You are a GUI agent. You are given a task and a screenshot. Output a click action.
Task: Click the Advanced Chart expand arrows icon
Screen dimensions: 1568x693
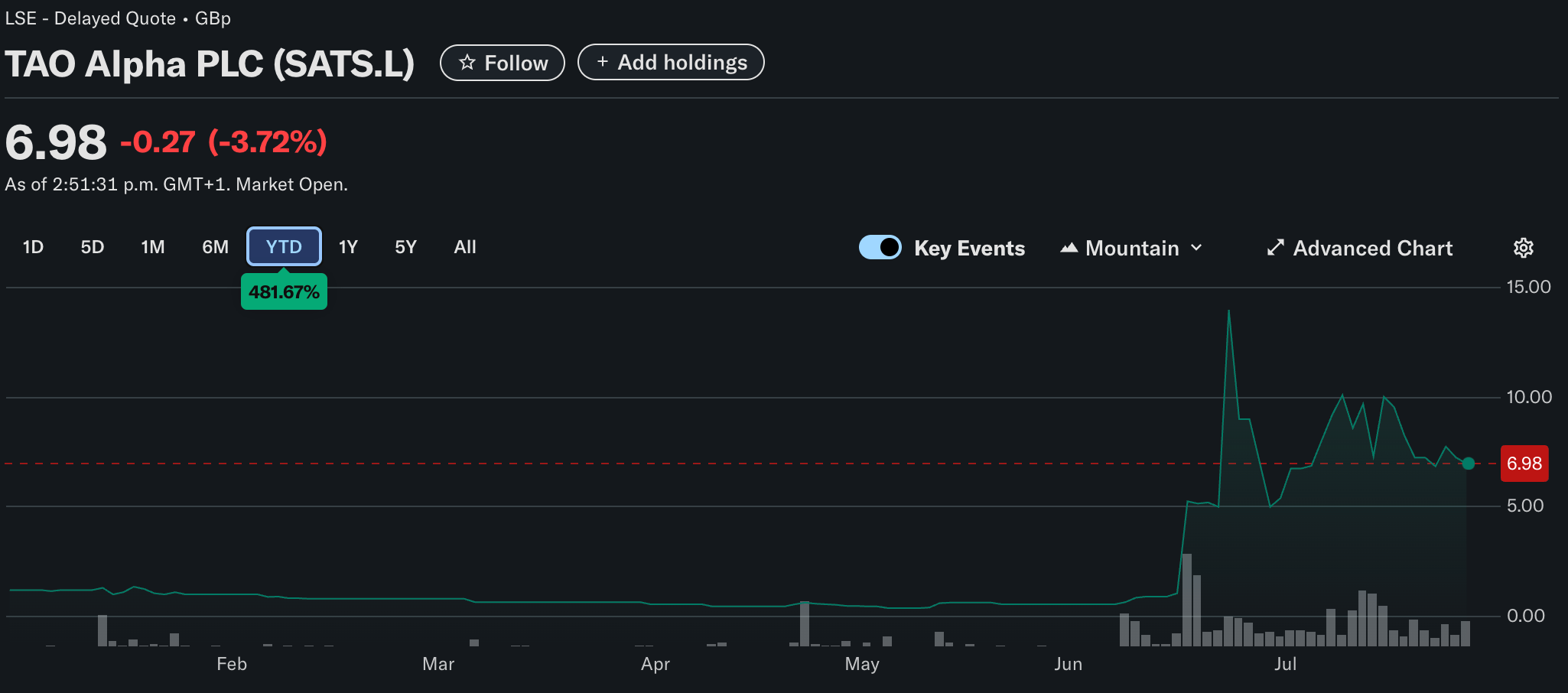1275,248
